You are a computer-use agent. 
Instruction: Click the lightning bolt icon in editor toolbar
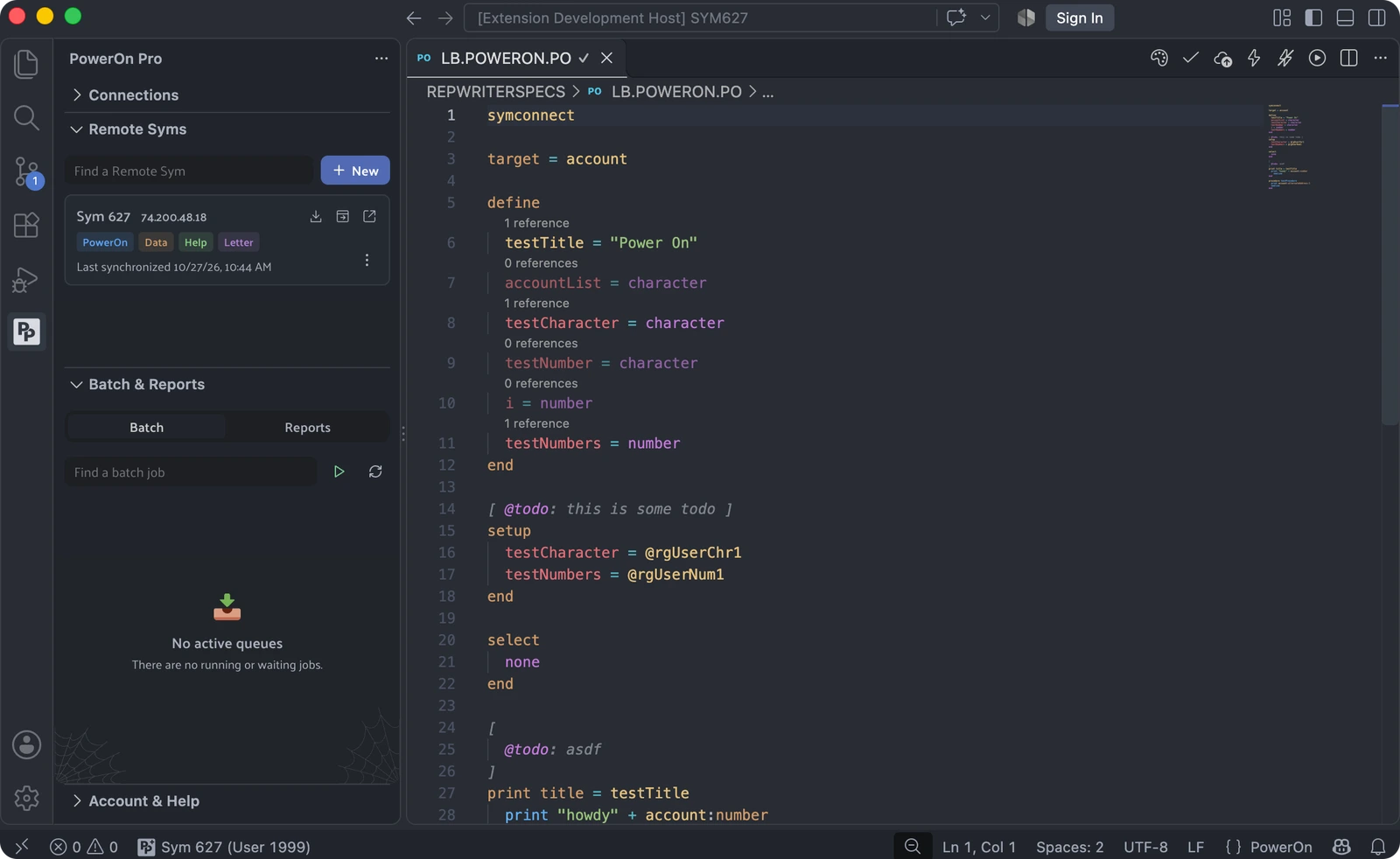tap(1254, 58)
